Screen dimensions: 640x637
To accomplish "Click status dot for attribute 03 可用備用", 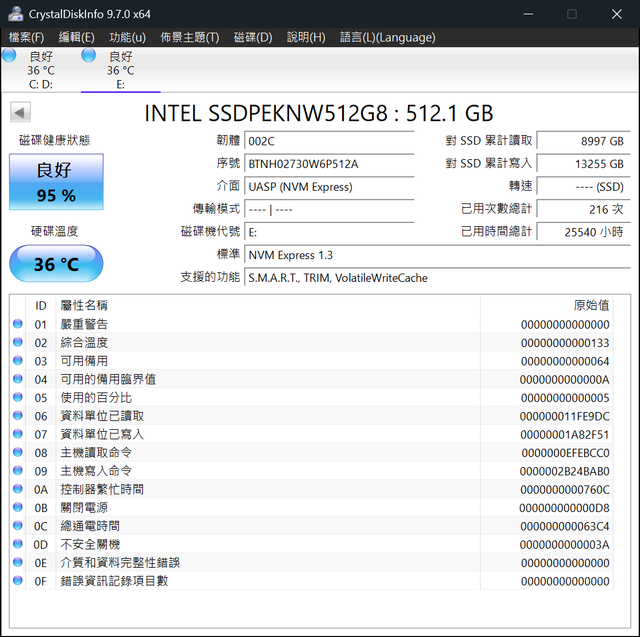I will (18, 360).
